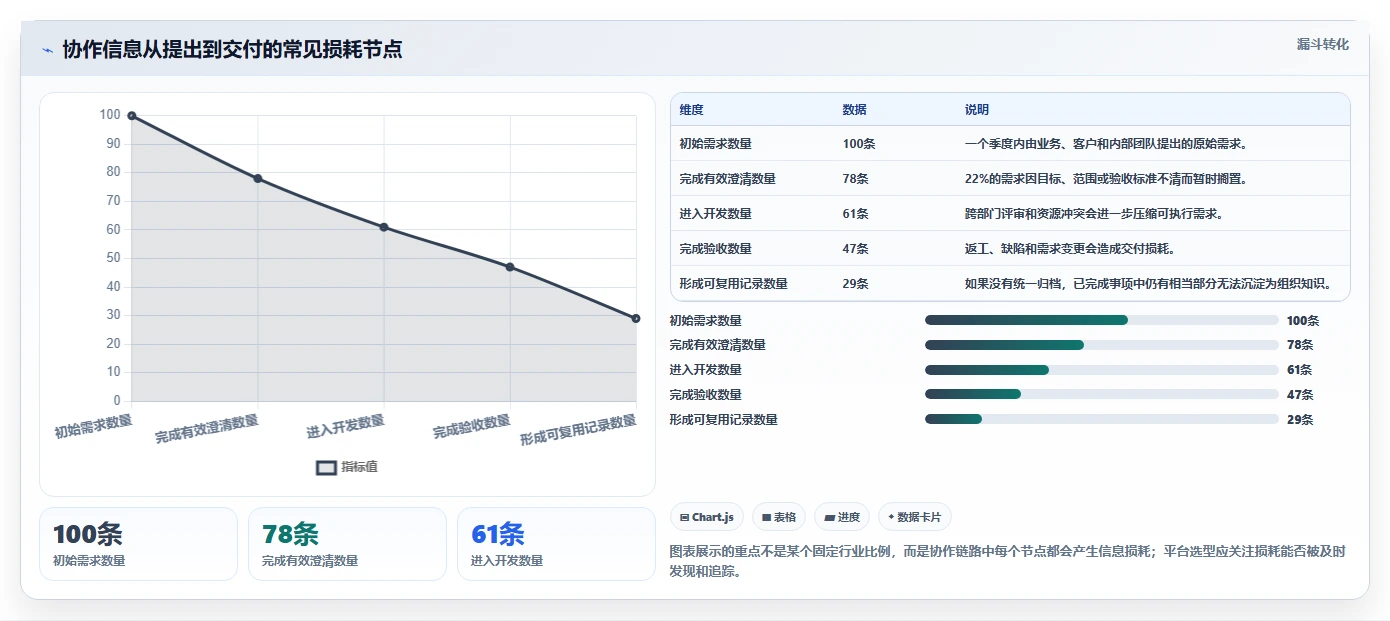This screenshot has height=621, width=1390.
Task: Click the 78条 value in the table
Action: 855,179
